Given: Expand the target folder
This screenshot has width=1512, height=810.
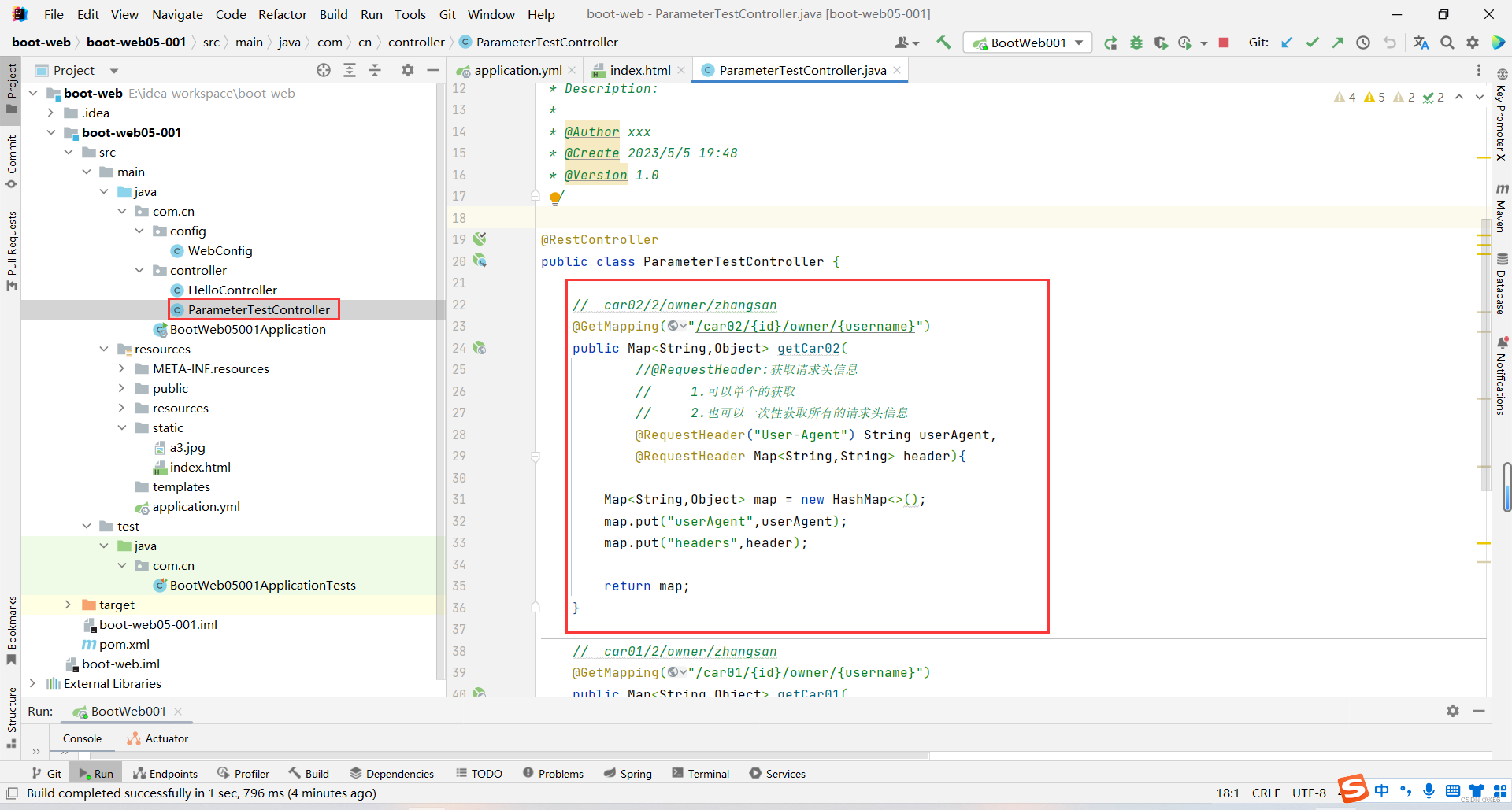Looking at the screenshot, I should [x=69, y=605].
